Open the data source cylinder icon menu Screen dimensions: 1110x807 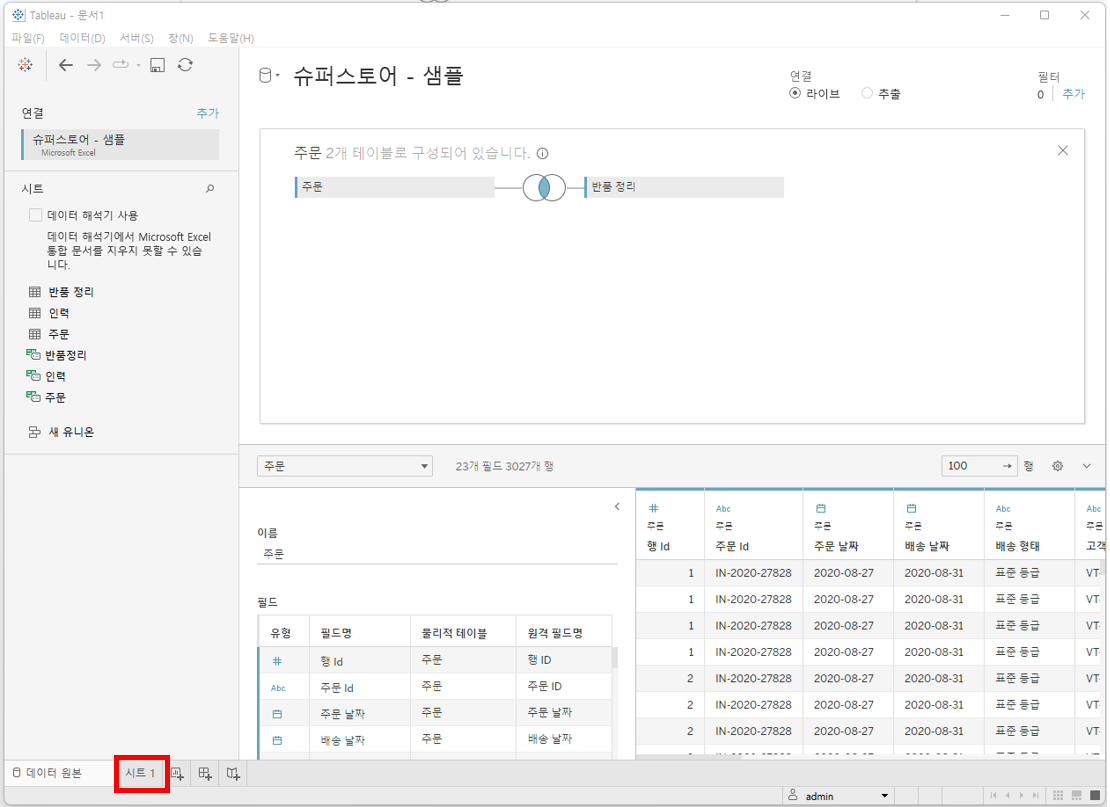coord(268,76)
